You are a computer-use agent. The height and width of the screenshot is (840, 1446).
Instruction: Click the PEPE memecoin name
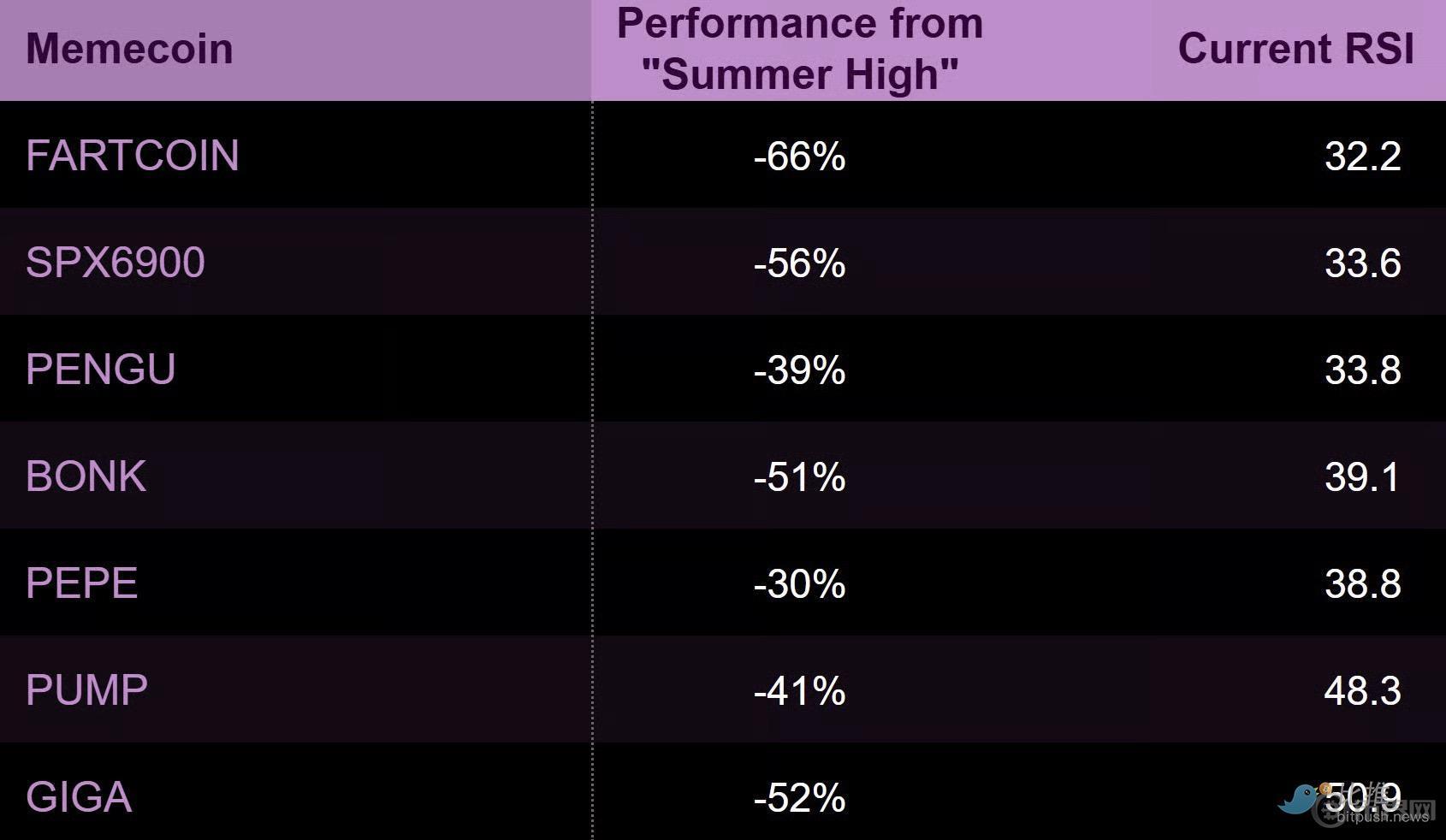click(82, 583)
